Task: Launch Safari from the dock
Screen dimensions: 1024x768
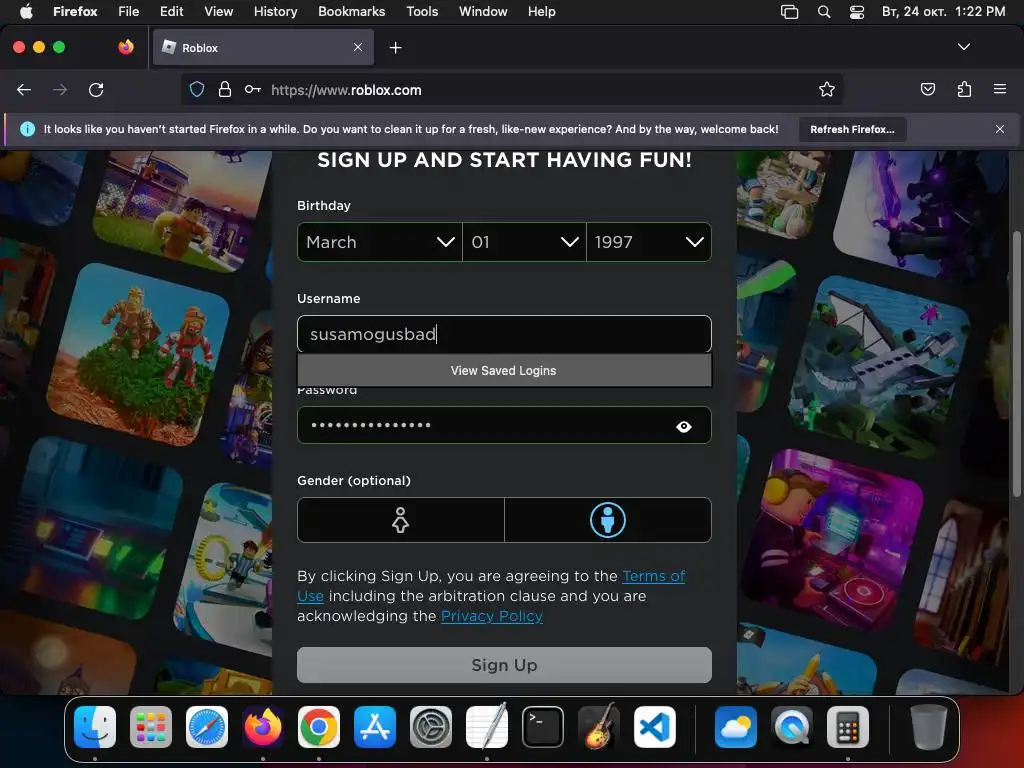Action: [207, 727]
